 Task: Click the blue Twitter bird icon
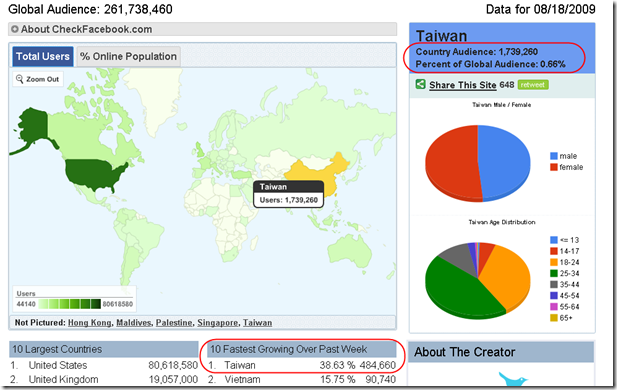513,379
